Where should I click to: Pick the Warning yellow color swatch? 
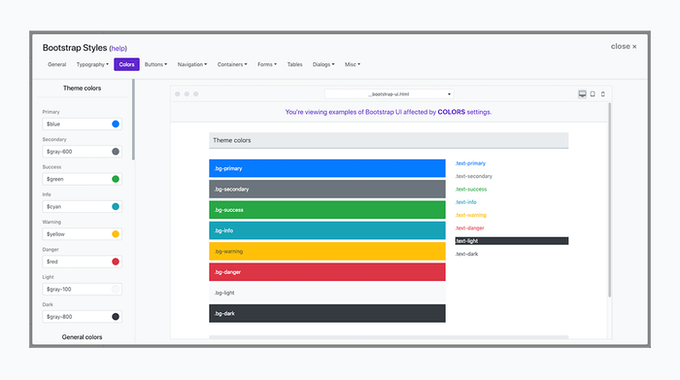[115, 234]
